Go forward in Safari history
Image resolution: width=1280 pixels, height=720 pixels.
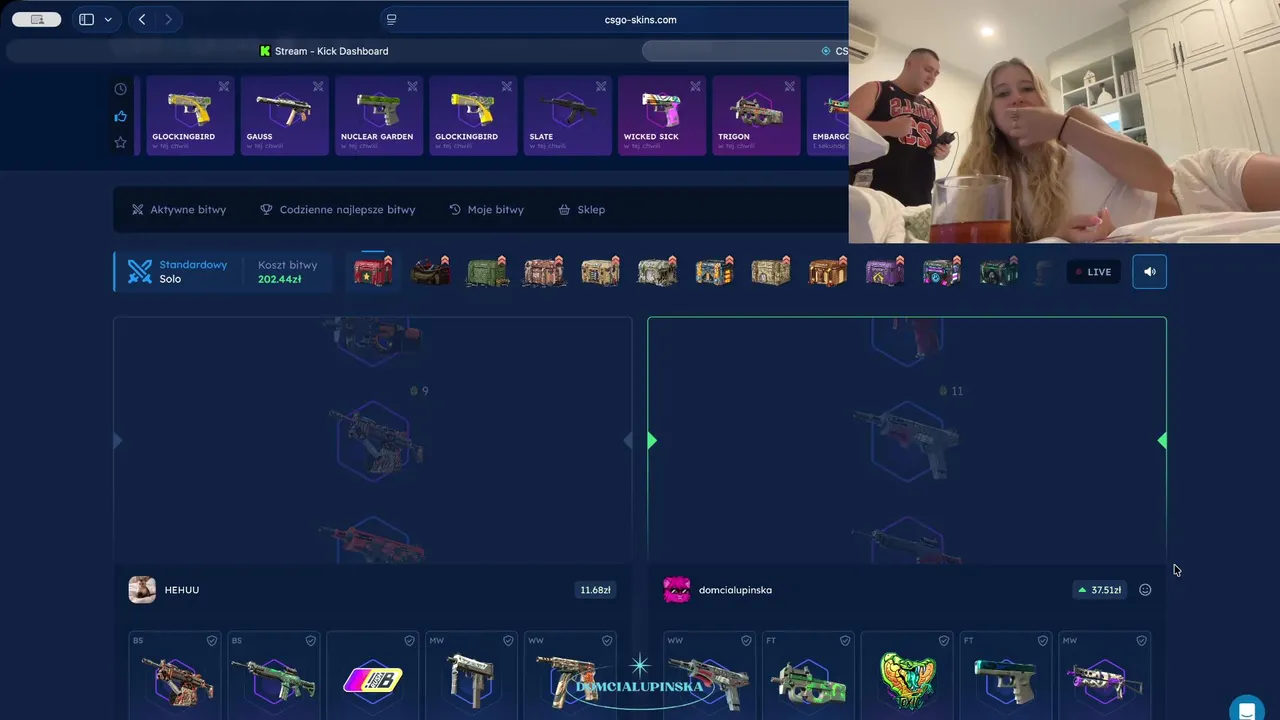click(x=168, y=19)
